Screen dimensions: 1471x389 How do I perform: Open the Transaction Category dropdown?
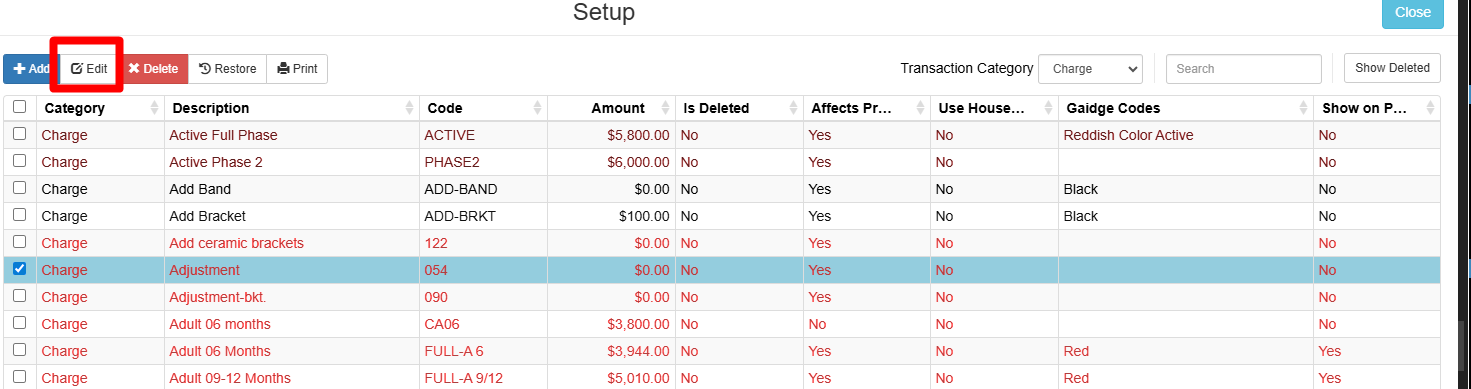(x=1090, y=69)
